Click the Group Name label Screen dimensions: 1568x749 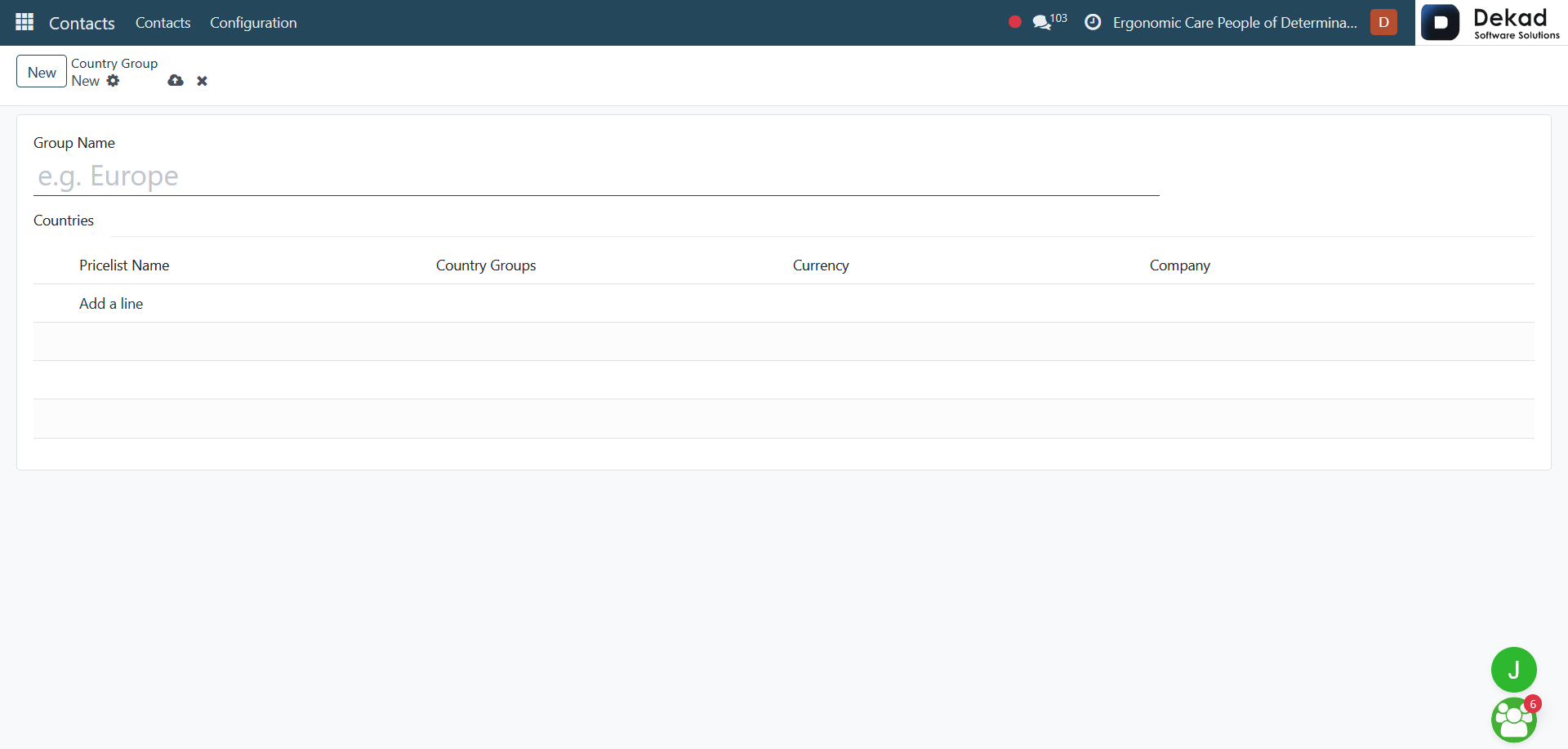pyautogui.click(x=74, y=143)
